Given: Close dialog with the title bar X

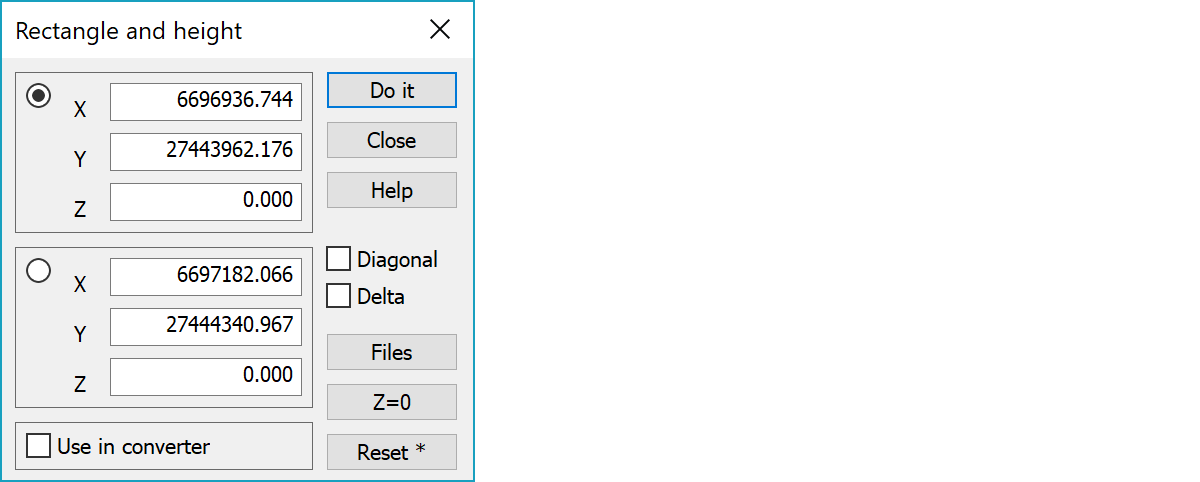Looking at the screenshot, I should click(440, 30).
